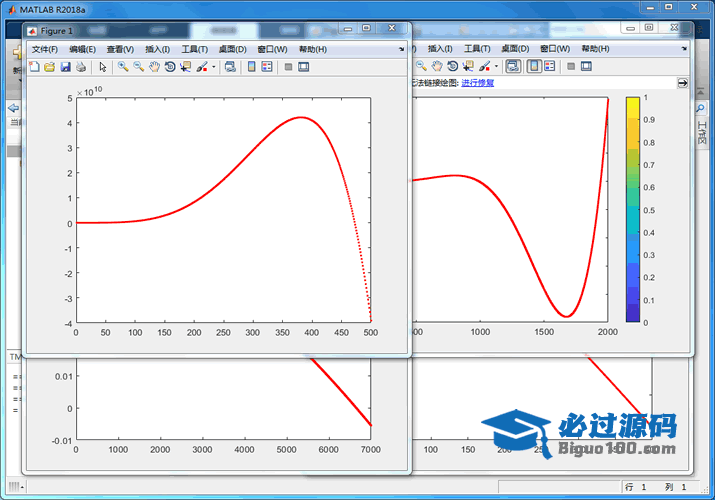Toggle Data Cursor tool in Figure 1
The width and height of the screenshot is (715, 500).
click(186, 67)
